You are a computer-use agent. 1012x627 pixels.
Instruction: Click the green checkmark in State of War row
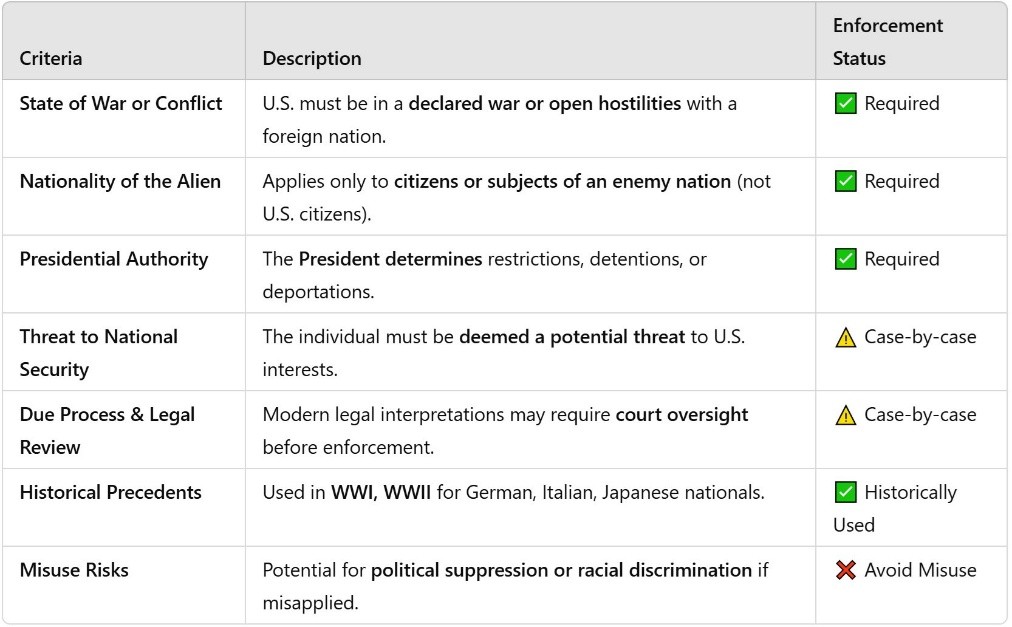coord(845,103)
